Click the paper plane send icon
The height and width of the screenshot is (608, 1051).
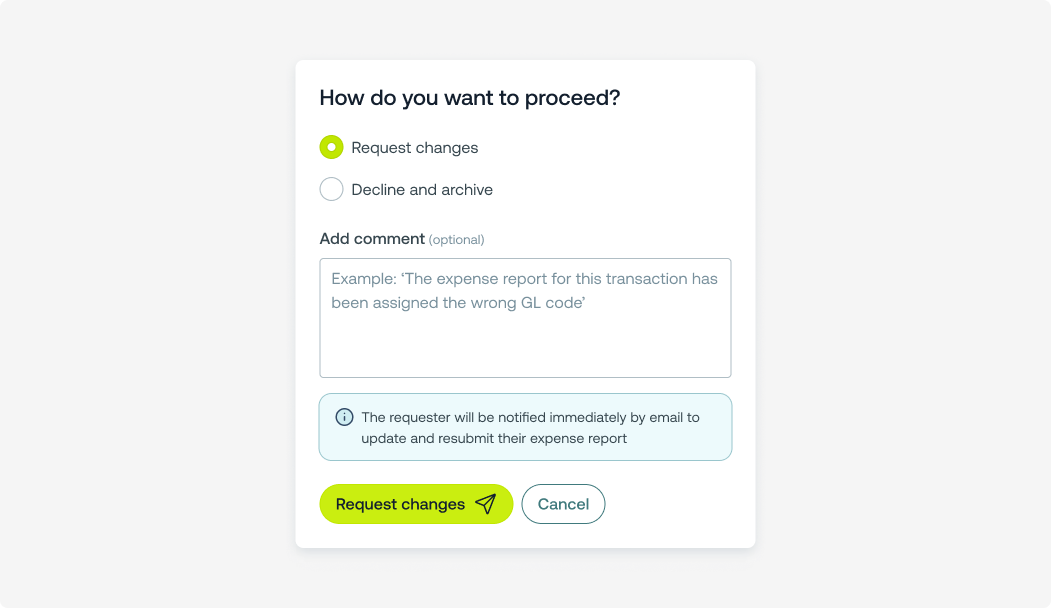click(x=486, y=504)
